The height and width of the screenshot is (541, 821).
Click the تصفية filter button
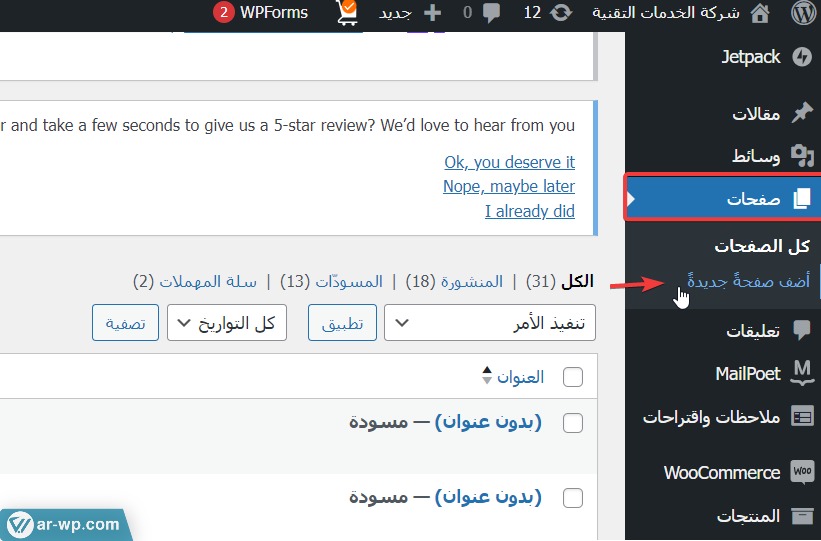pos(125,323)
